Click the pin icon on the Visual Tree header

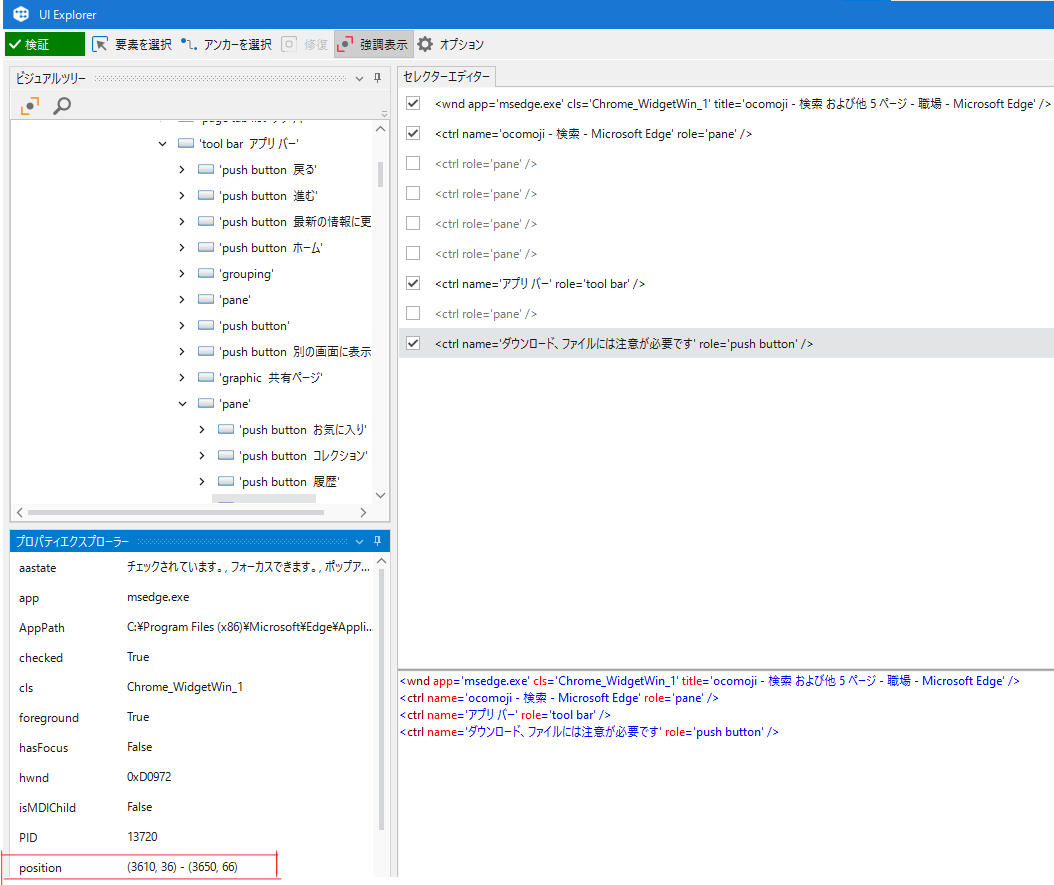click(x=377, y=78)
